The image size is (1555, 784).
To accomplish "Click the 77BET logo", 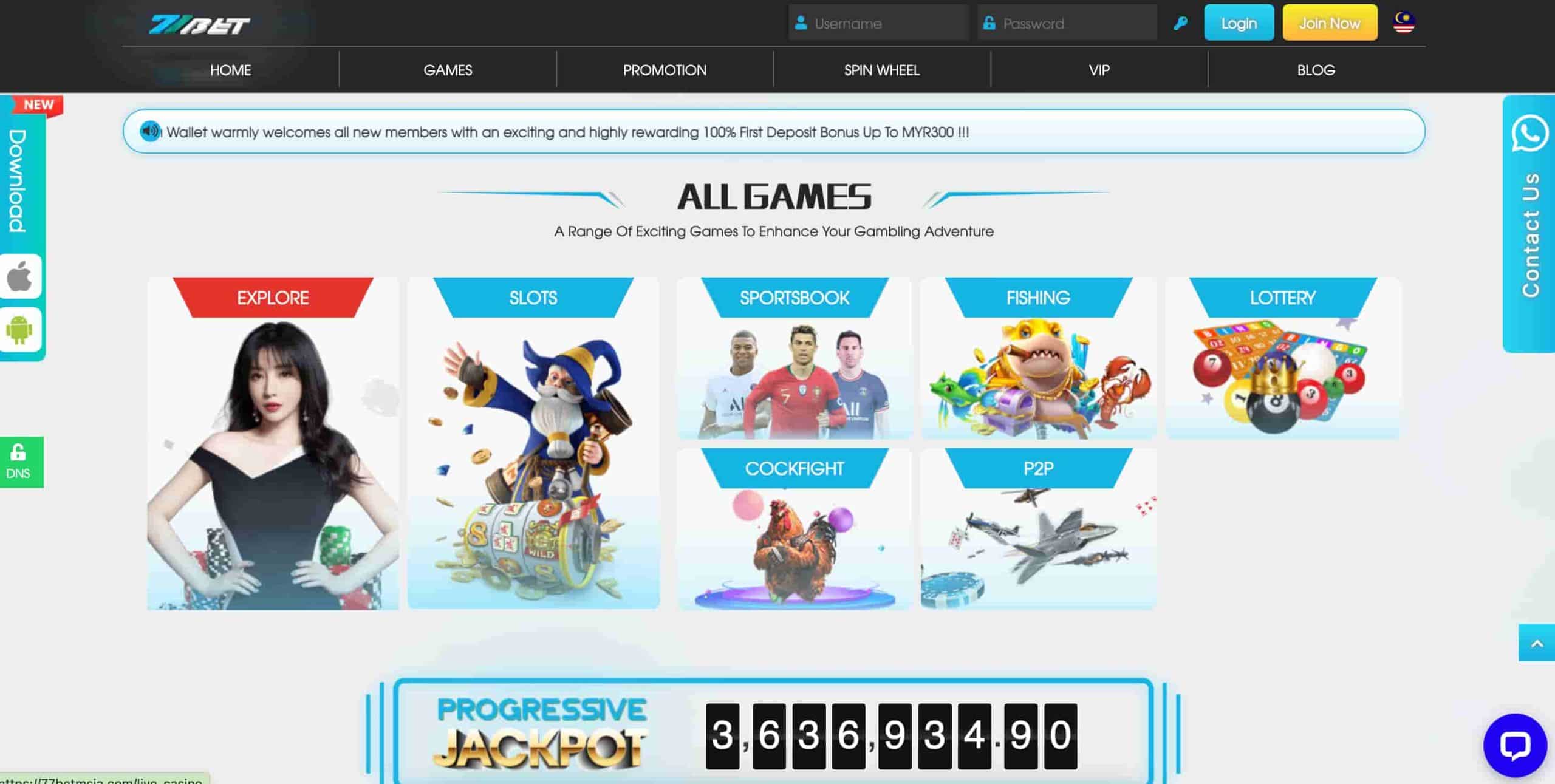I will coord(200,25).
